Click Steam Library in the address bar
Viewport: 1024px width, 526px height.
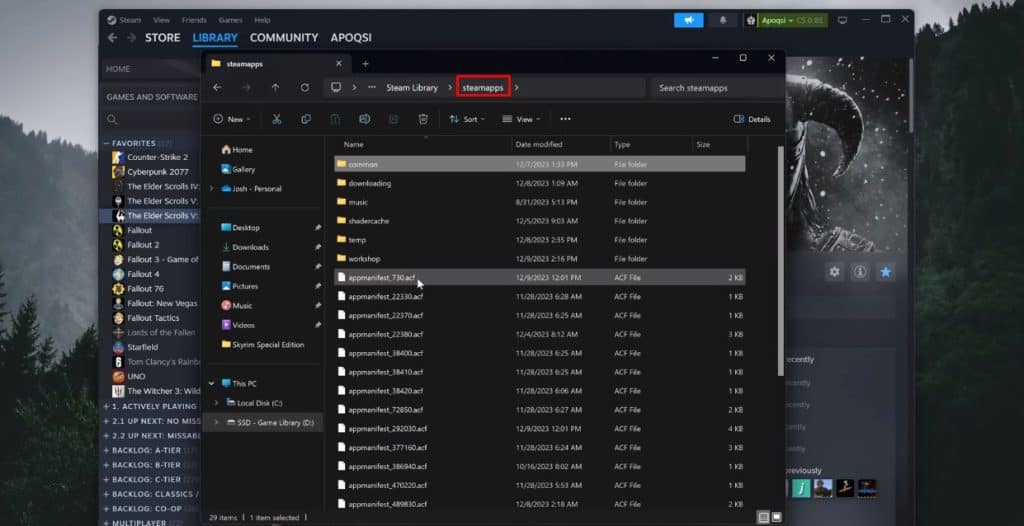point(411,88)
